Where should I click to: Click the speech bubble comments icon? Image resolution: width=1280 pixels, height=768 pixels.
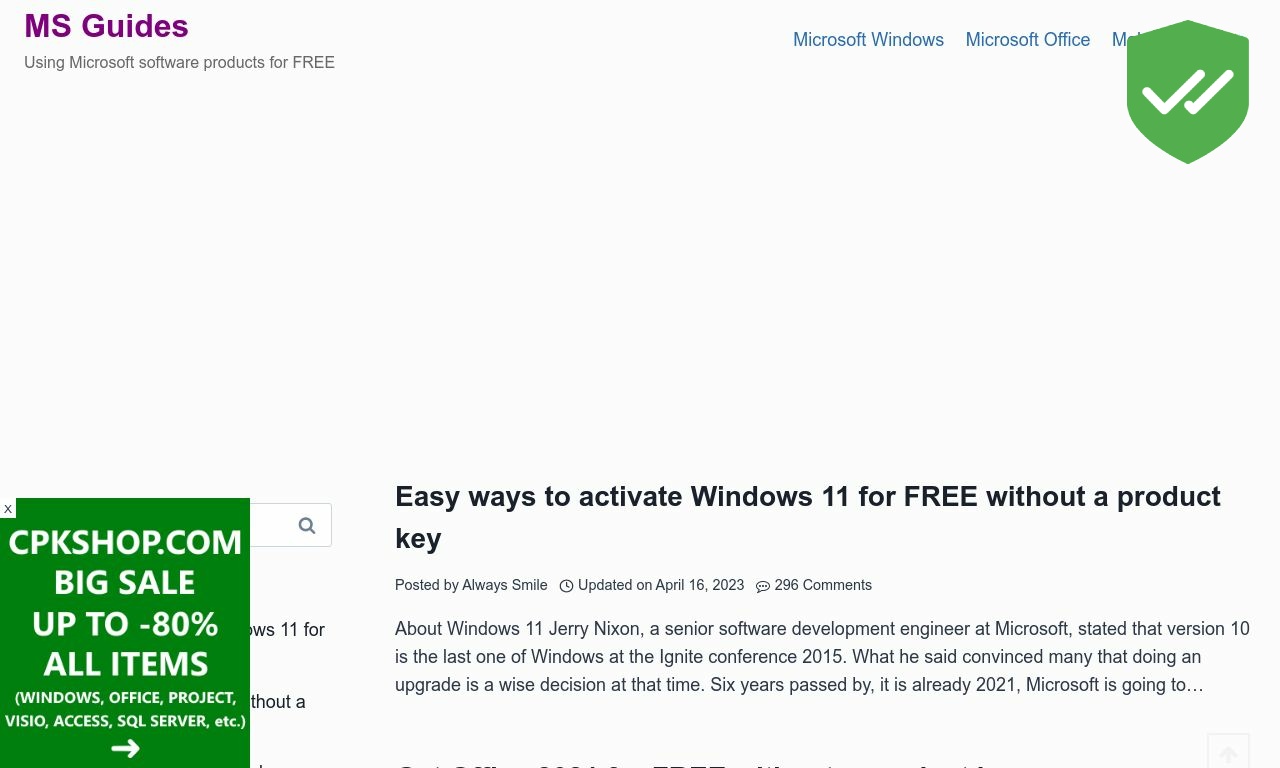coord(763,587)
